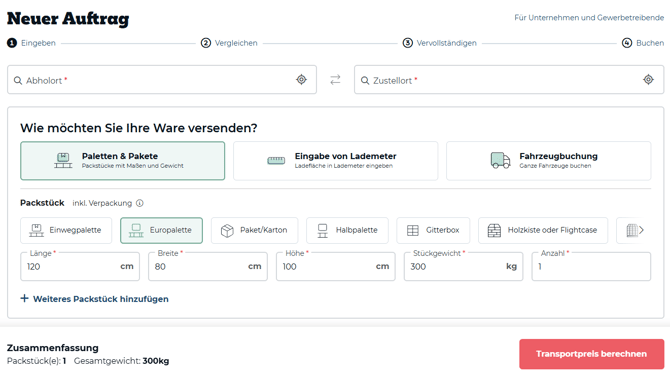
Task: Click the Länge field with 120
Action: (x=80, y=266)
